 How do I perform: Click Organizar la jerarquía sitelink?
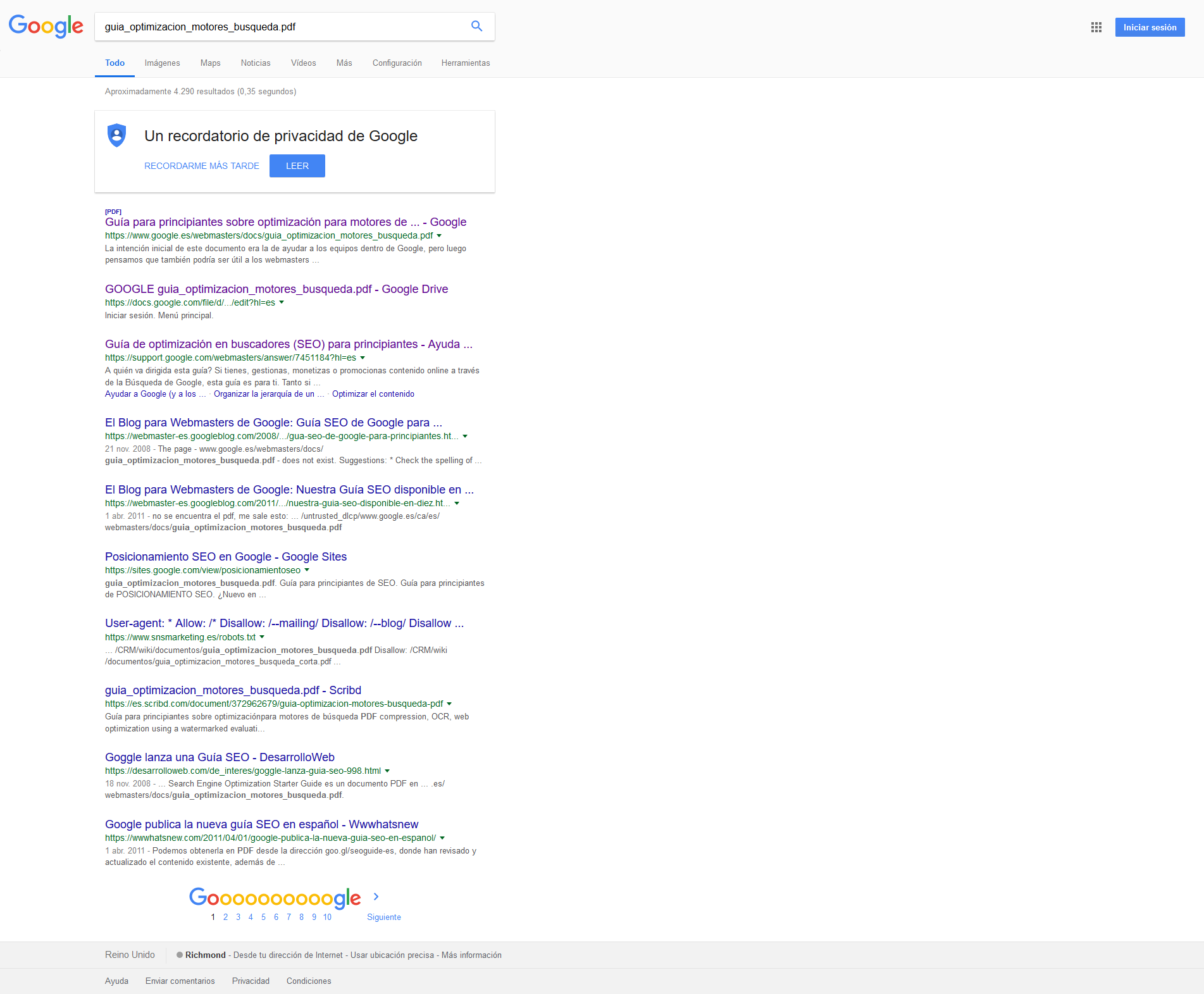point(269,394)
